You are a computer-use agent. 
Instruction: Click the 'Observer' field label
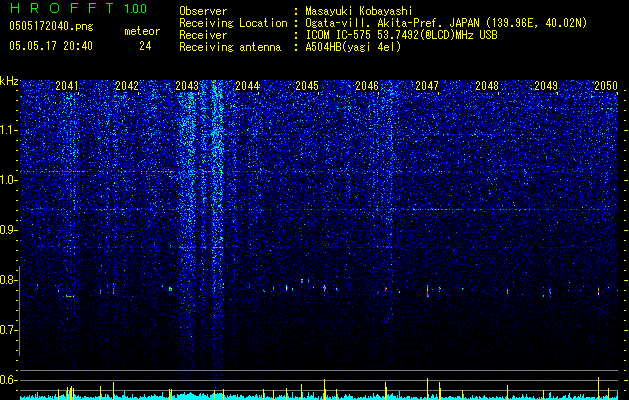click(x=203, y=11)
